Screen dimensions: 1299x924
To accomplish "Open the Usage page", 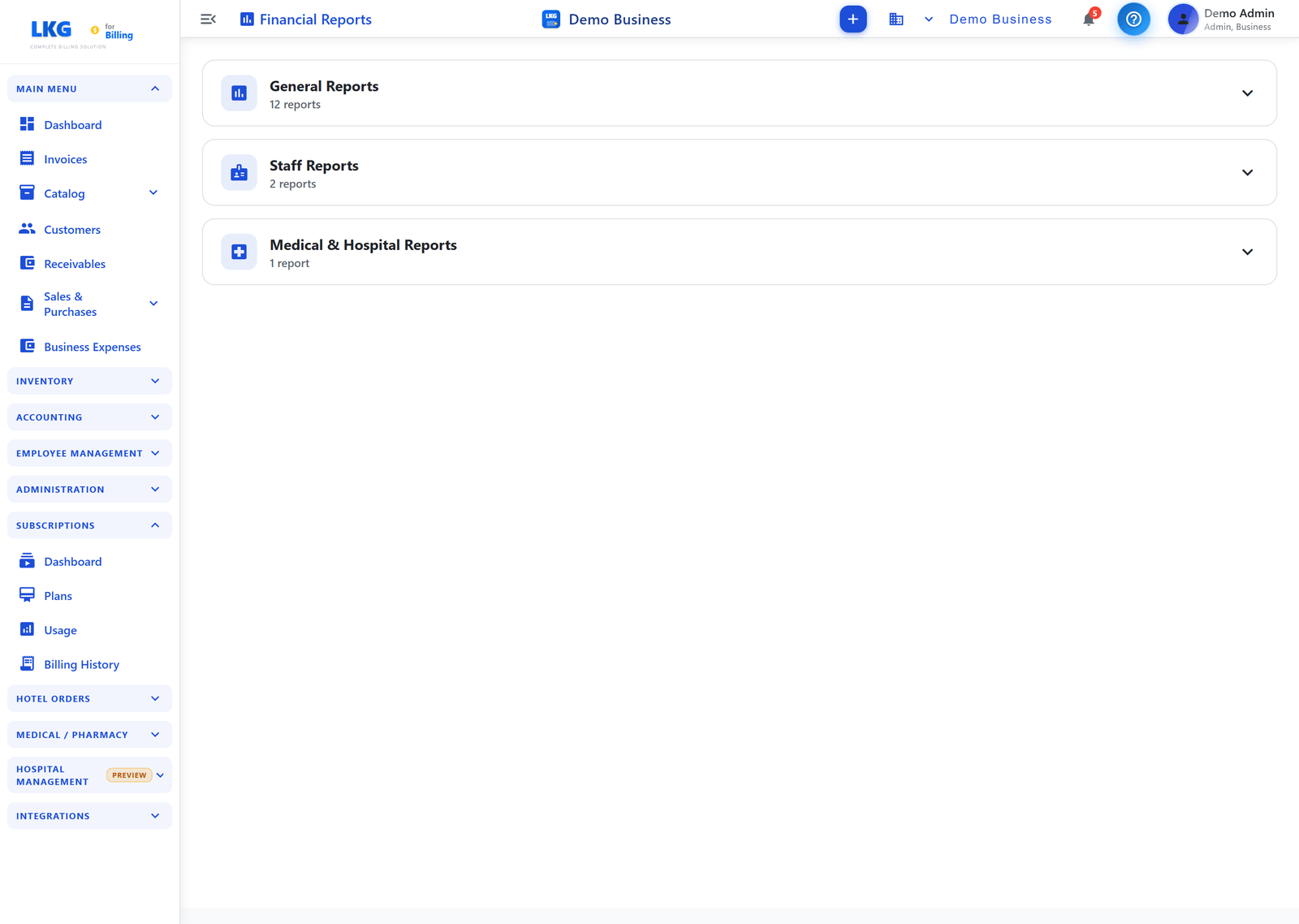I will click(60, 630).
